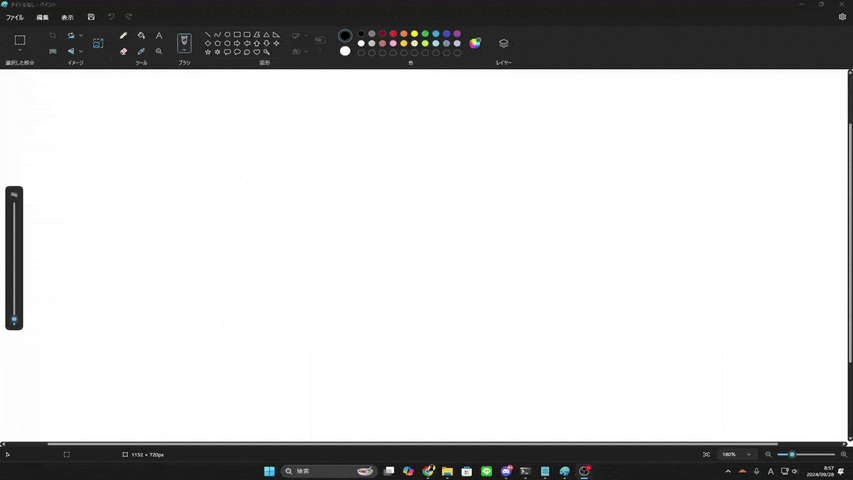Click the fit to window icon
Screen dimensions: 853x480
click(706, 454)
